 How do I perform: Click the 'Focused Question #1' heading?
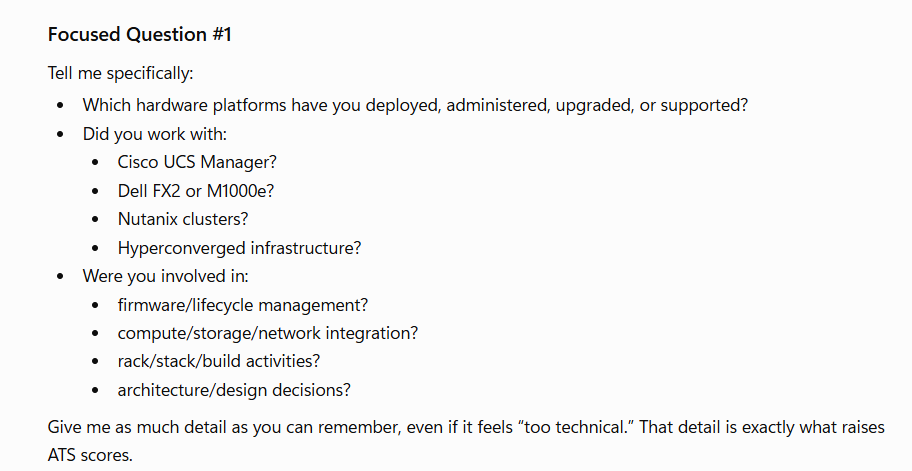tap(140, 34)
